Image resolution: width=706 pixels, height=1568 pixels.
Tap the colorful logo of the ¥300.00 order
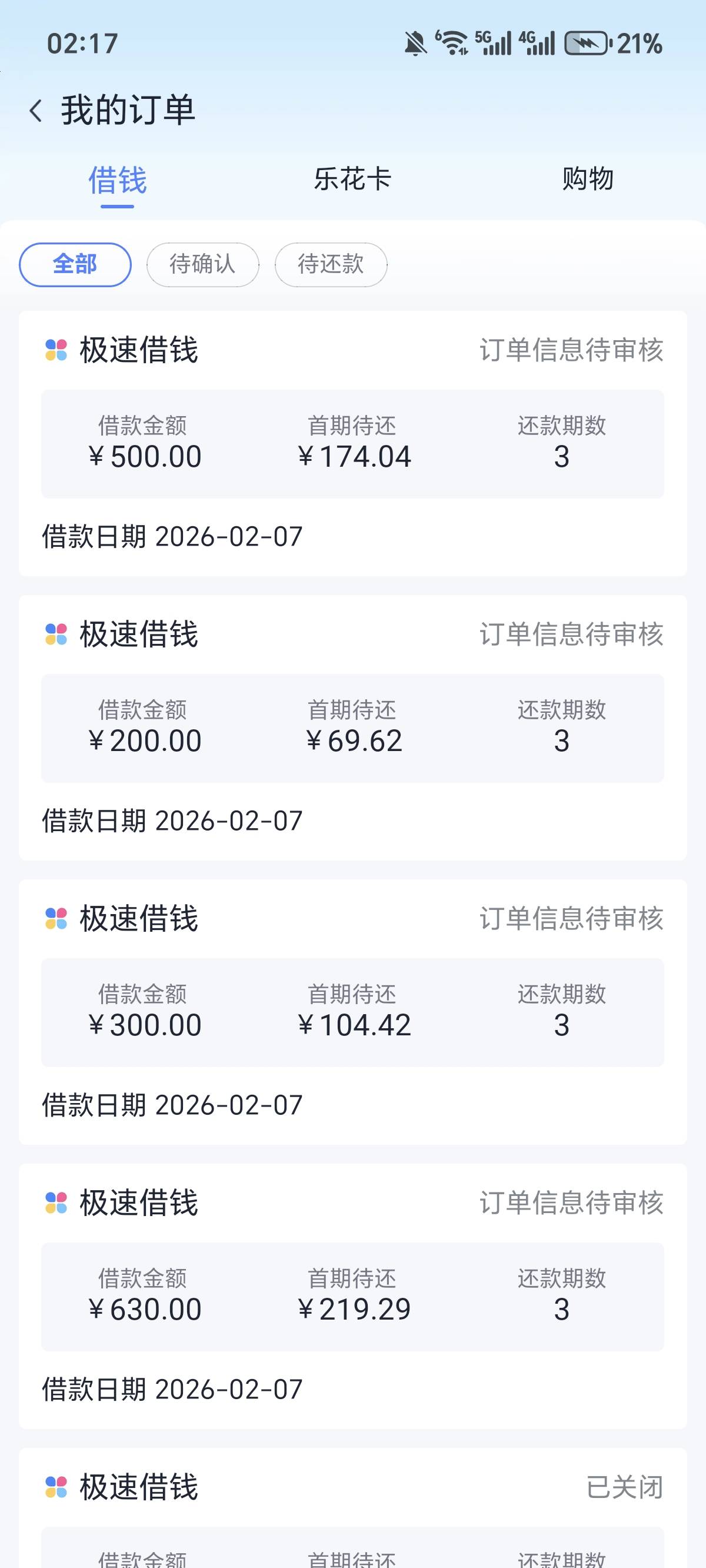point(56,919)
